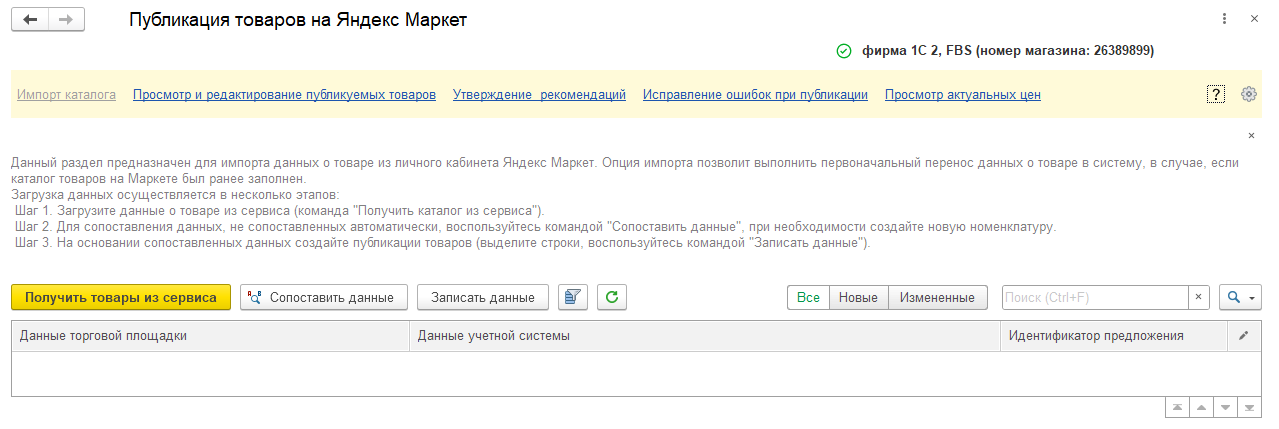Image resolution: width=1279 pixels, height=429 pixels.
Task: Go back with the left arrow button
Action: (30, 20)
